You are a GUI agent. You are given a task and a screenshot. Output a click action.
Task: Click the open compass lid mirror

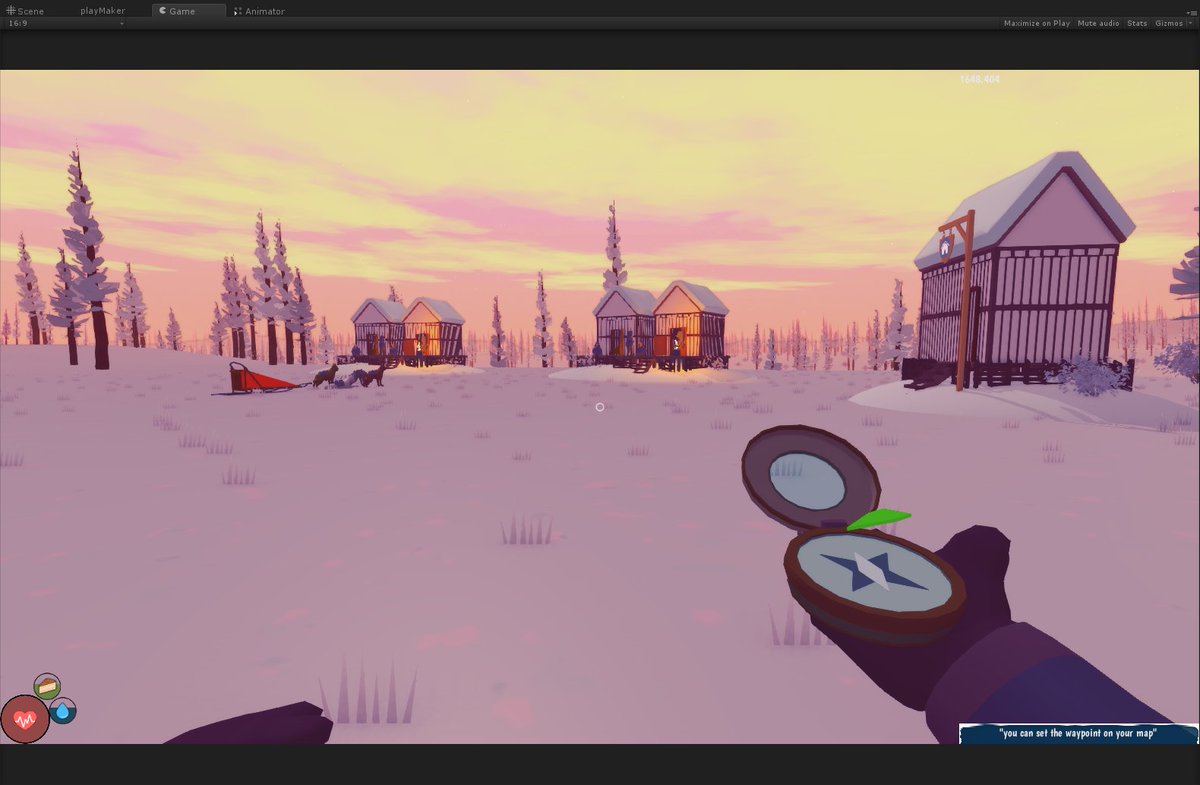807,480
